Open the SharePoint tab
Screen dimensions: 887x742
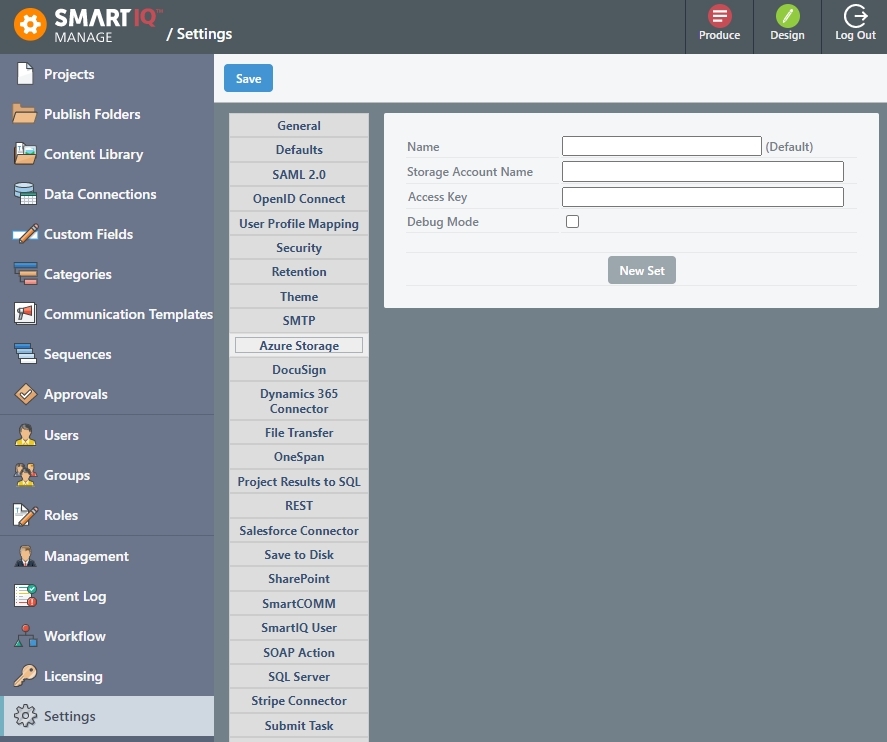point(299,579)
